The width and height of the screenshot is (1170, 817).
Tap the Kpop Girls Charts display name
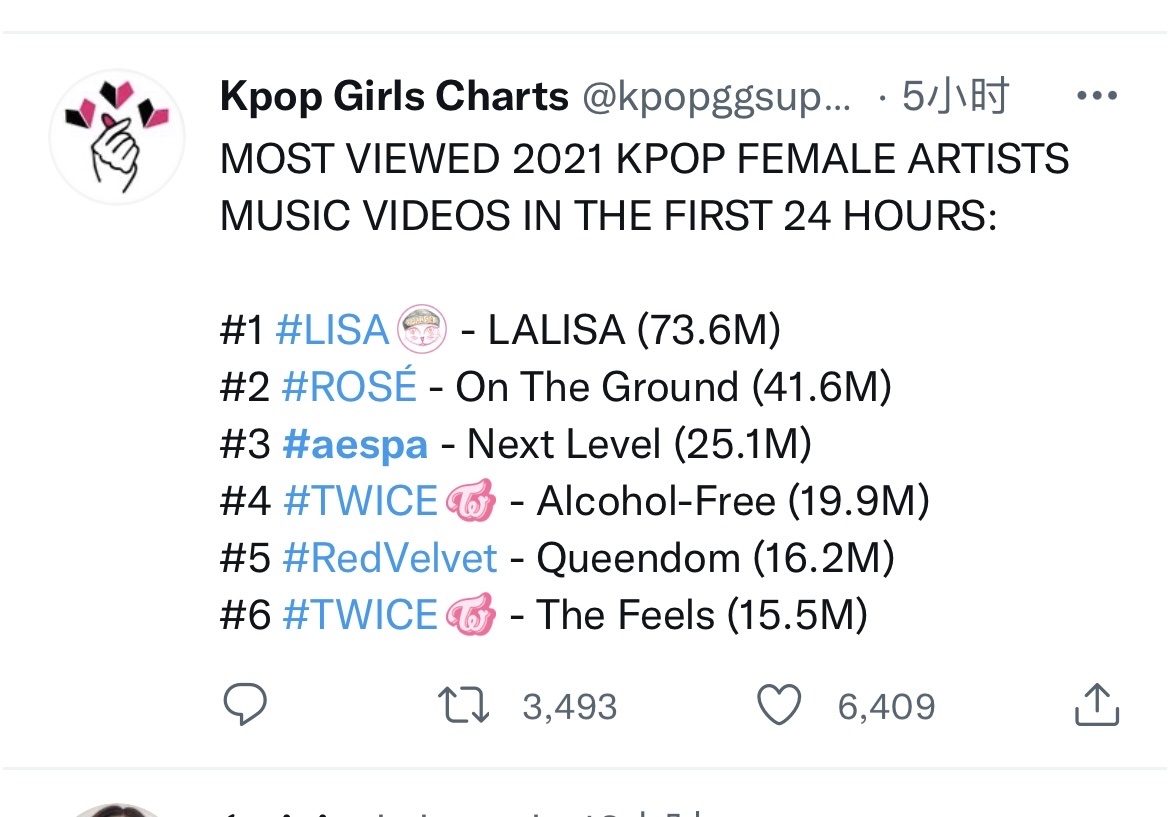pos(394,96)
